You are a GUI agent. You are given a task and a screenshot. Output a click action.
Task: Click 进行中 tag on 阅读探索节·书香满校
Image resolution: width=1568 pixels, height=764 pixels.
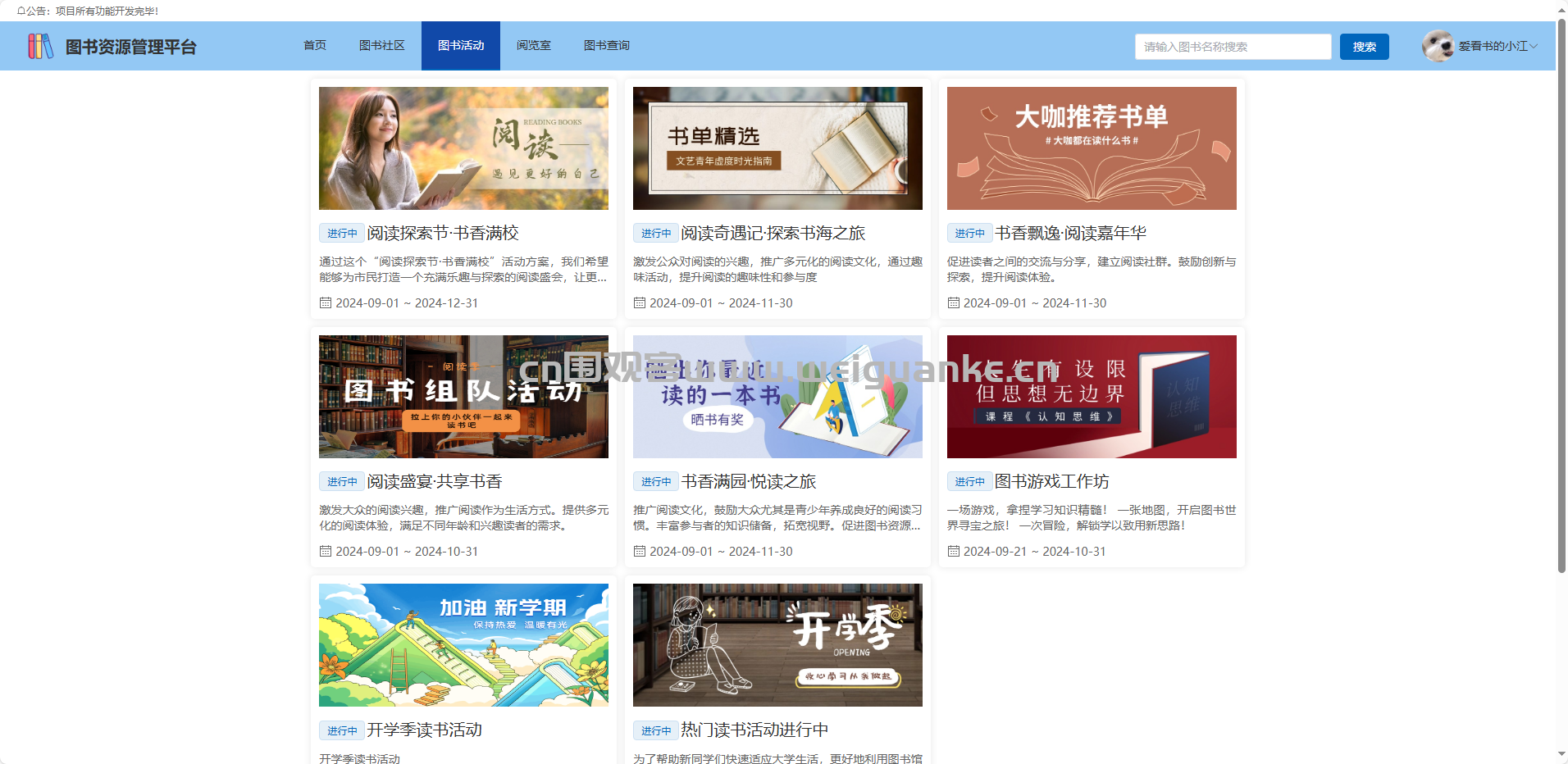342,234
